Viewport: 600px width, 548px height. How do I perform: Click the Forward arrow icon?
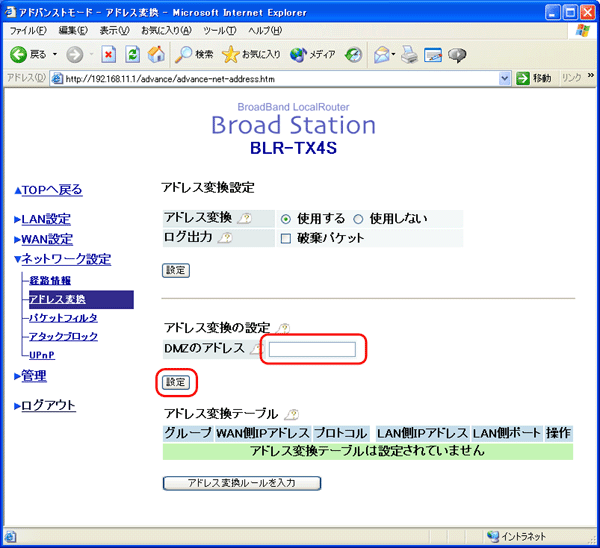pyautogui.click(x=74, y=55)
